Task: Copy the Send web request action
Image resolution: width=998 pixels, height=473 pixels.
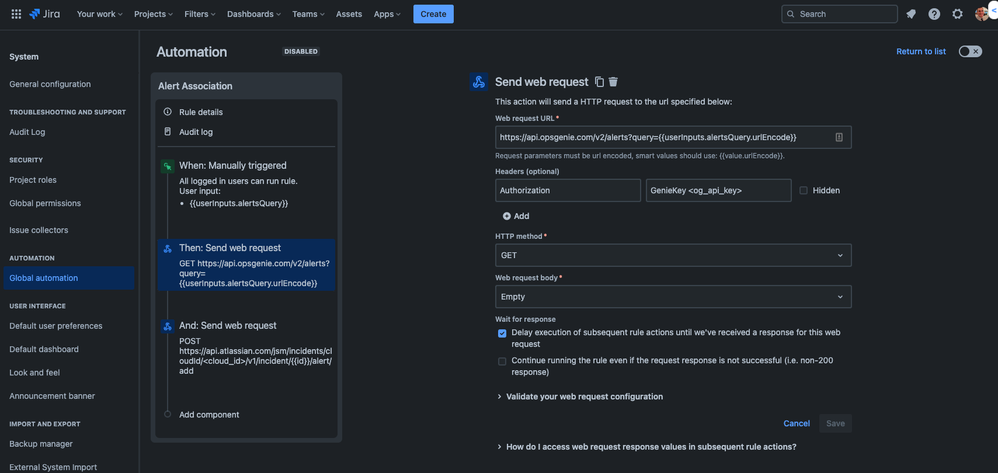Action: (599, 81)
